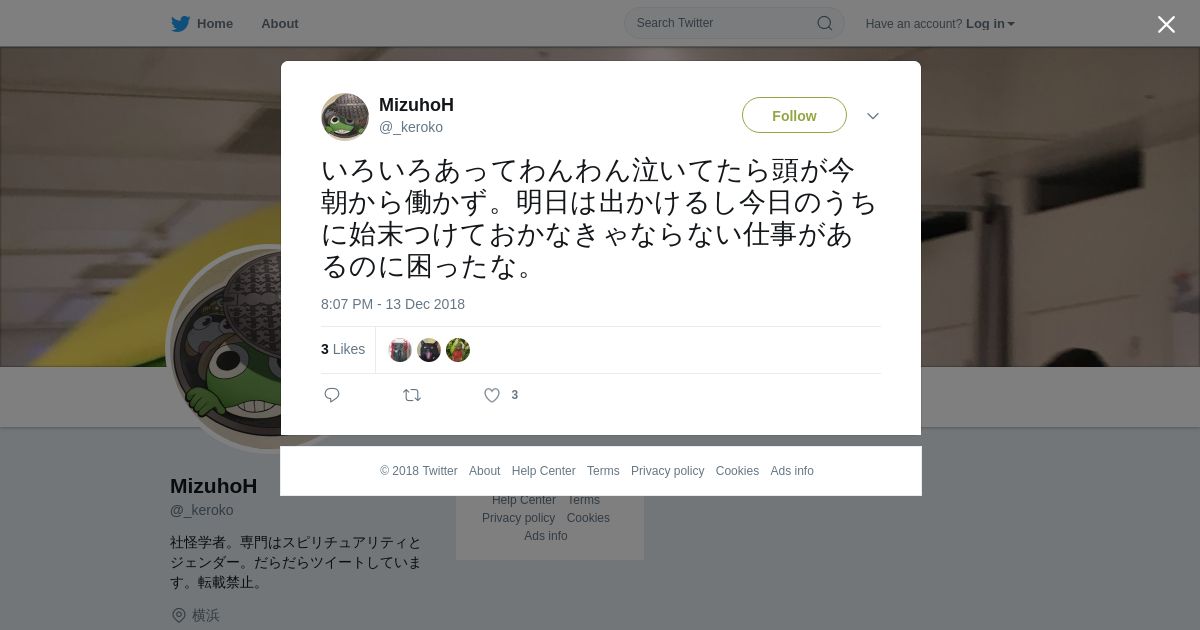Screen dimensions: 1200x630
Task: Open the Privacy policy footer link
Action: tap(667, 471)
